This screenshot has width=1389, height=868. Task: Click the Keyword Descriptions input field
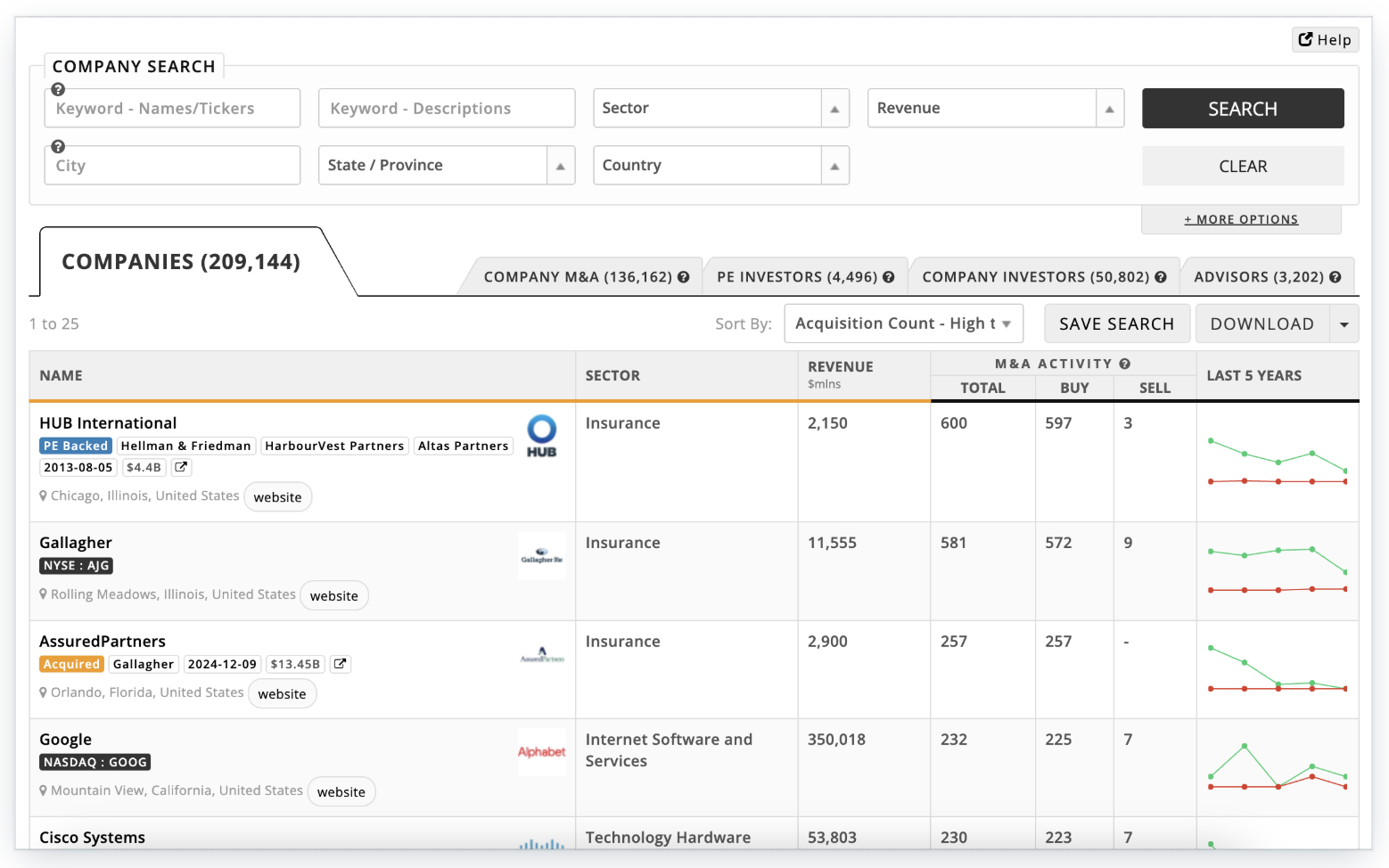446,109
